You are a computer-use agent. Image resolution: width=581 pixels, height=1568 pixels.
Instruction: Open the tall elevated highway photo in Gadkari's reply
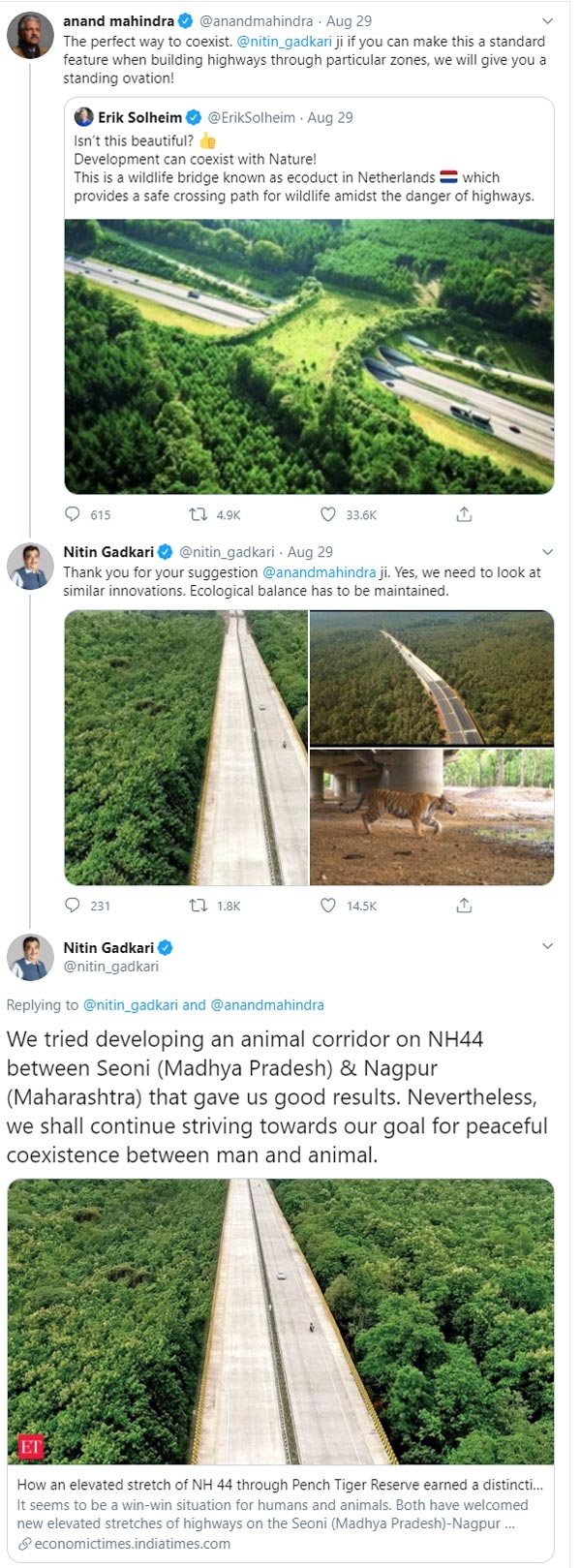click(186, 748)
